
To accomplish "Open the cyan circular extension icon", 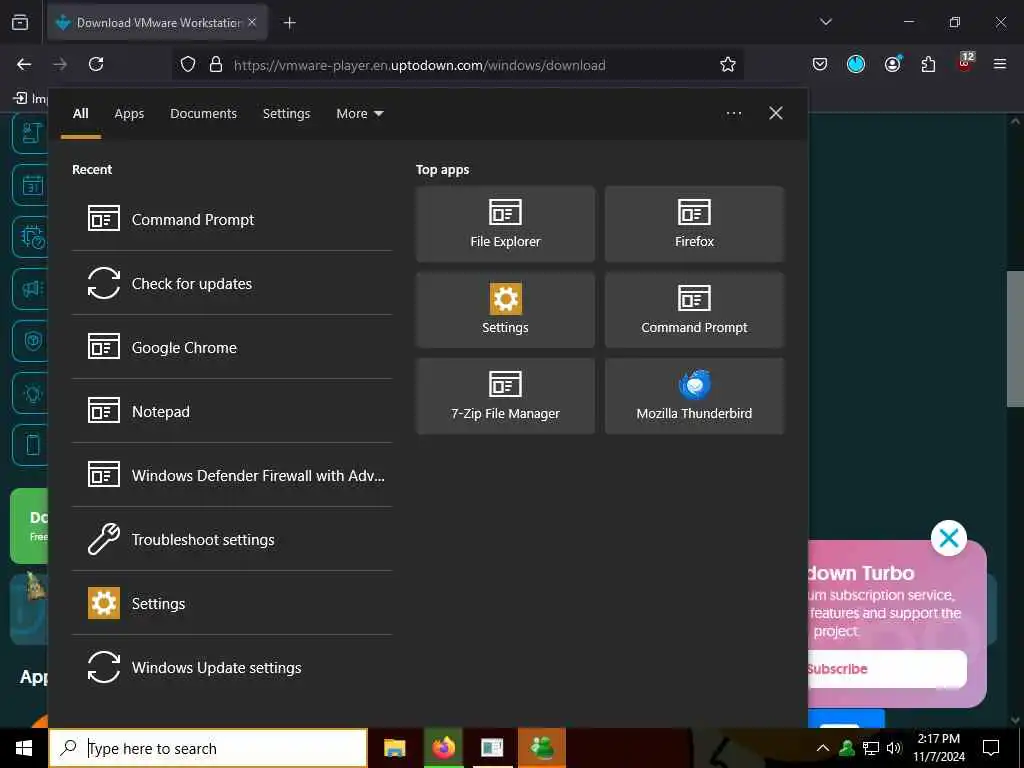I will tap(856, 64).
